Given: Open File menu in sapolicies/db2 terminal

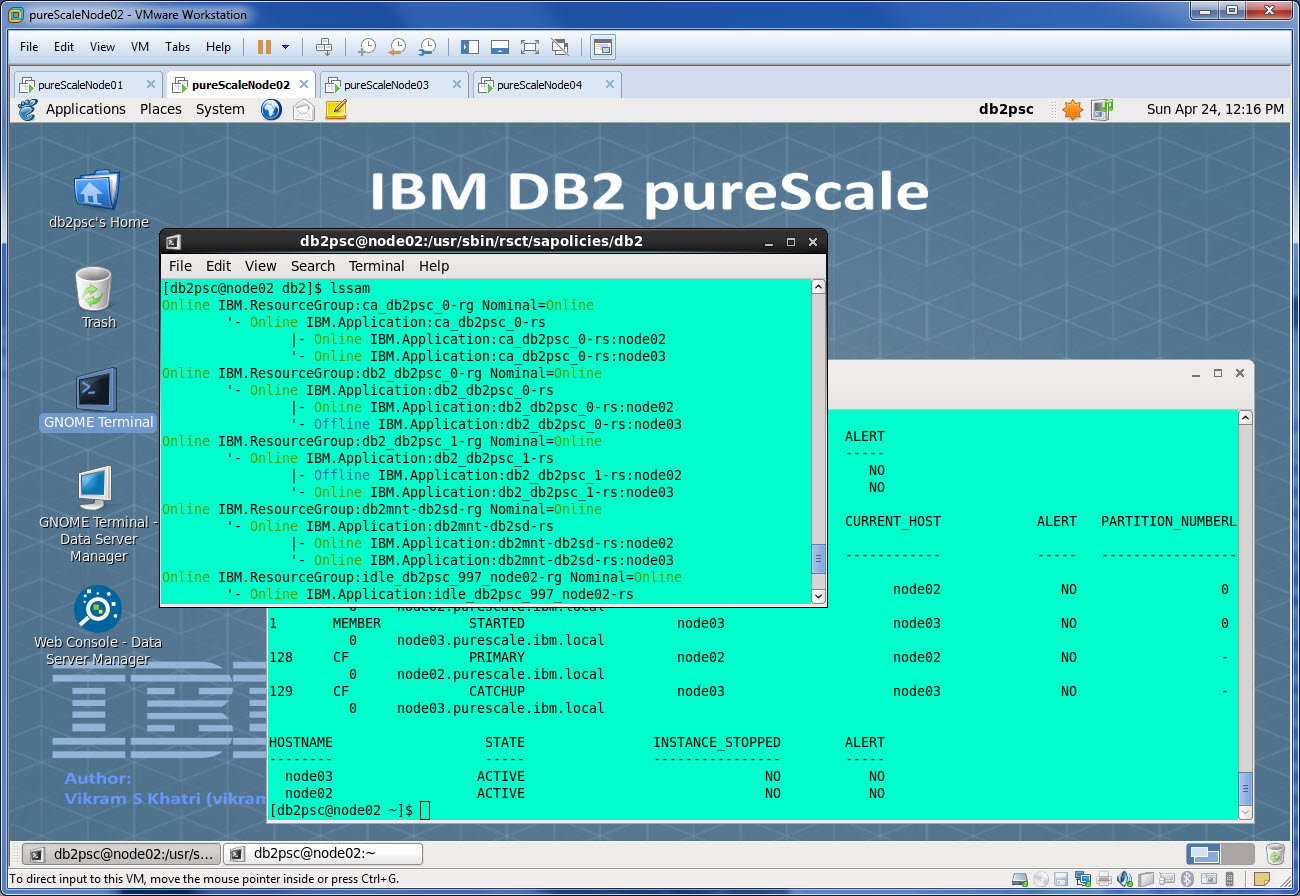Looking at the screenshot, I should pos(180,266).
